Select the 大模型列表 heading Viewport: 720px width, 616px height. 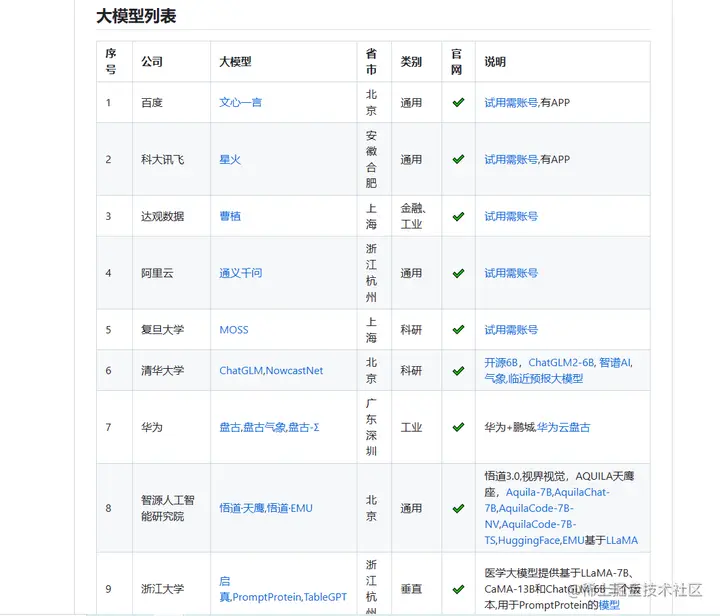pyautogui.click(x=136, y=16)
